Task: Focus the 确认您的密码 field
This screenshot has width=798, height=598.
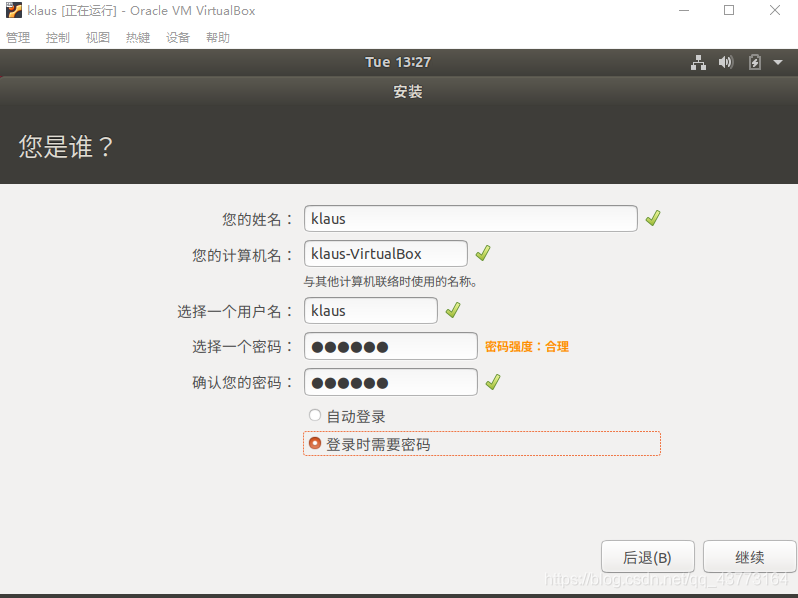Action: 391,382
